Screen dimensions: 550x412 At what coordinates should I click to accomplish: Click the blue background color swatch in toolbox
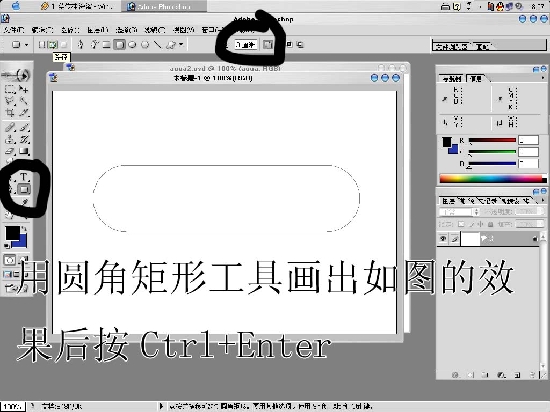pyautogui.click(x=22, y=242)
